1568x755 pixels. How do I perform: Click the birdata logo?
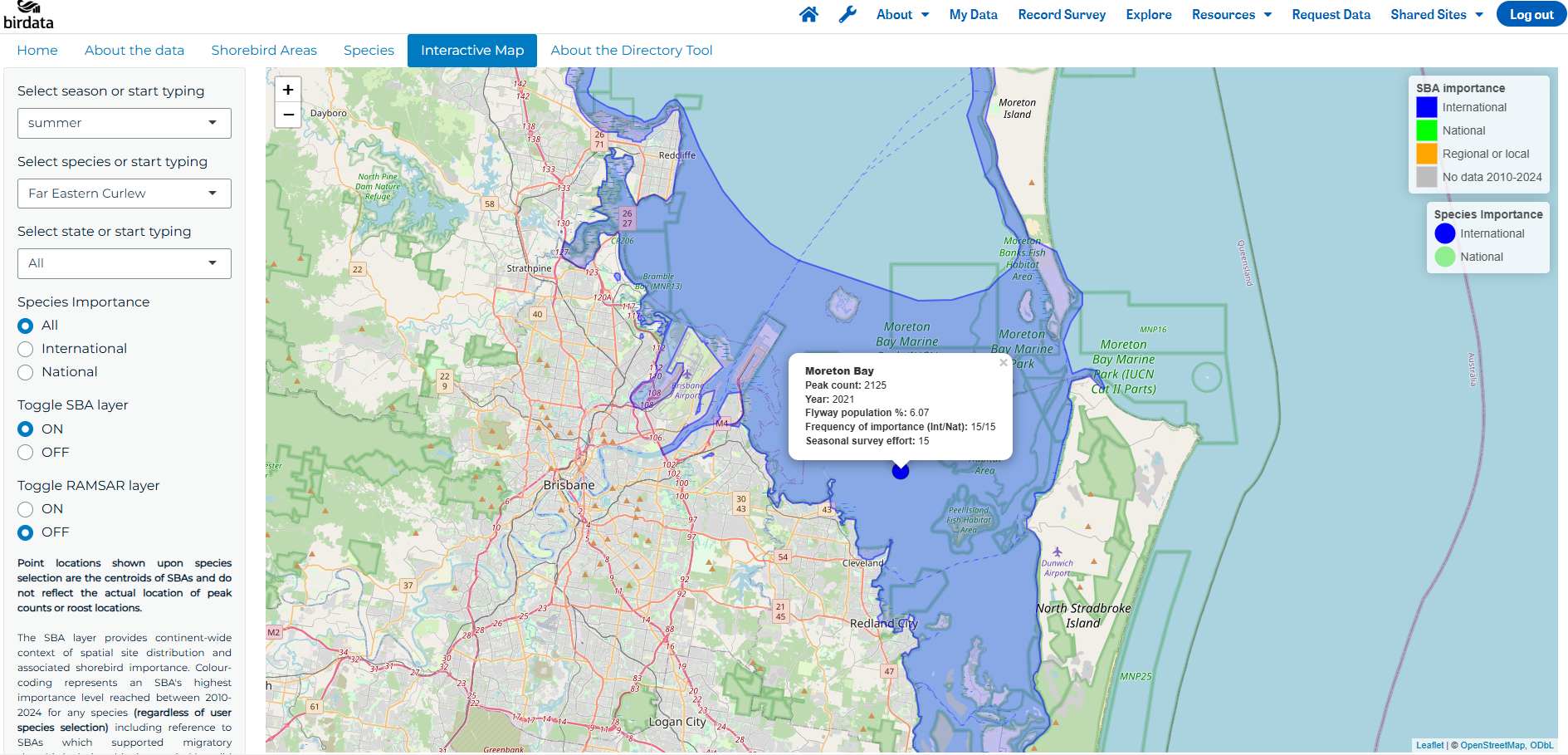(x=28, y=15)
